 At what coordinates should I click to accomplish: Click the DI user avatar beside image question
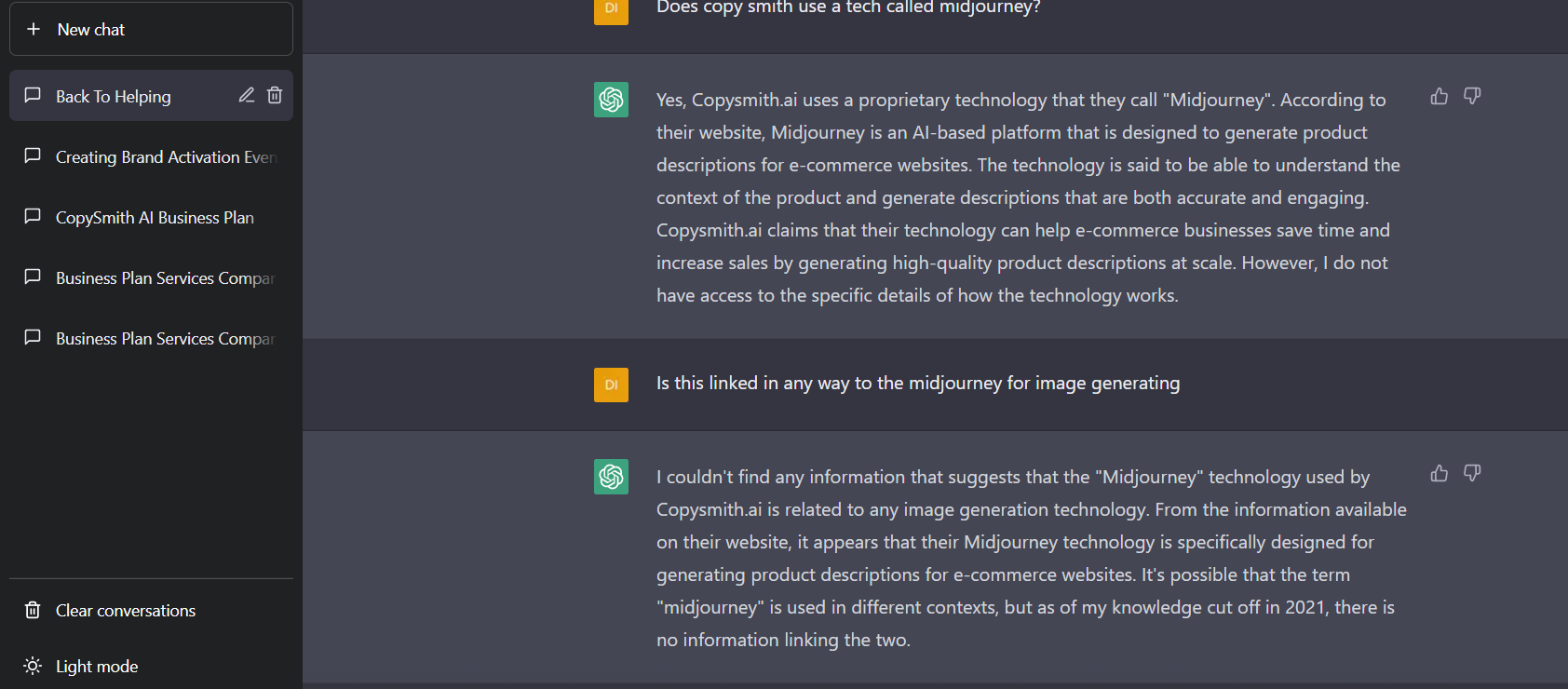tap(611, 385)
